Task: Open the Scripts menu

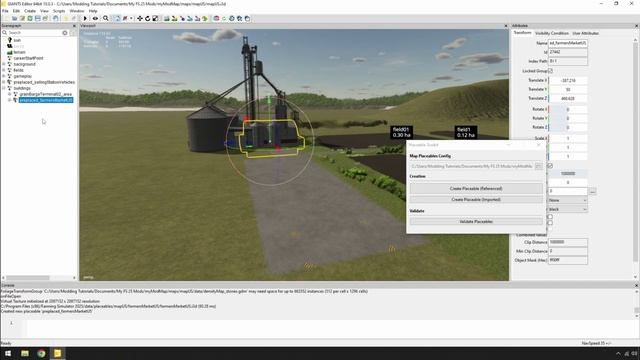Action: 59,11
